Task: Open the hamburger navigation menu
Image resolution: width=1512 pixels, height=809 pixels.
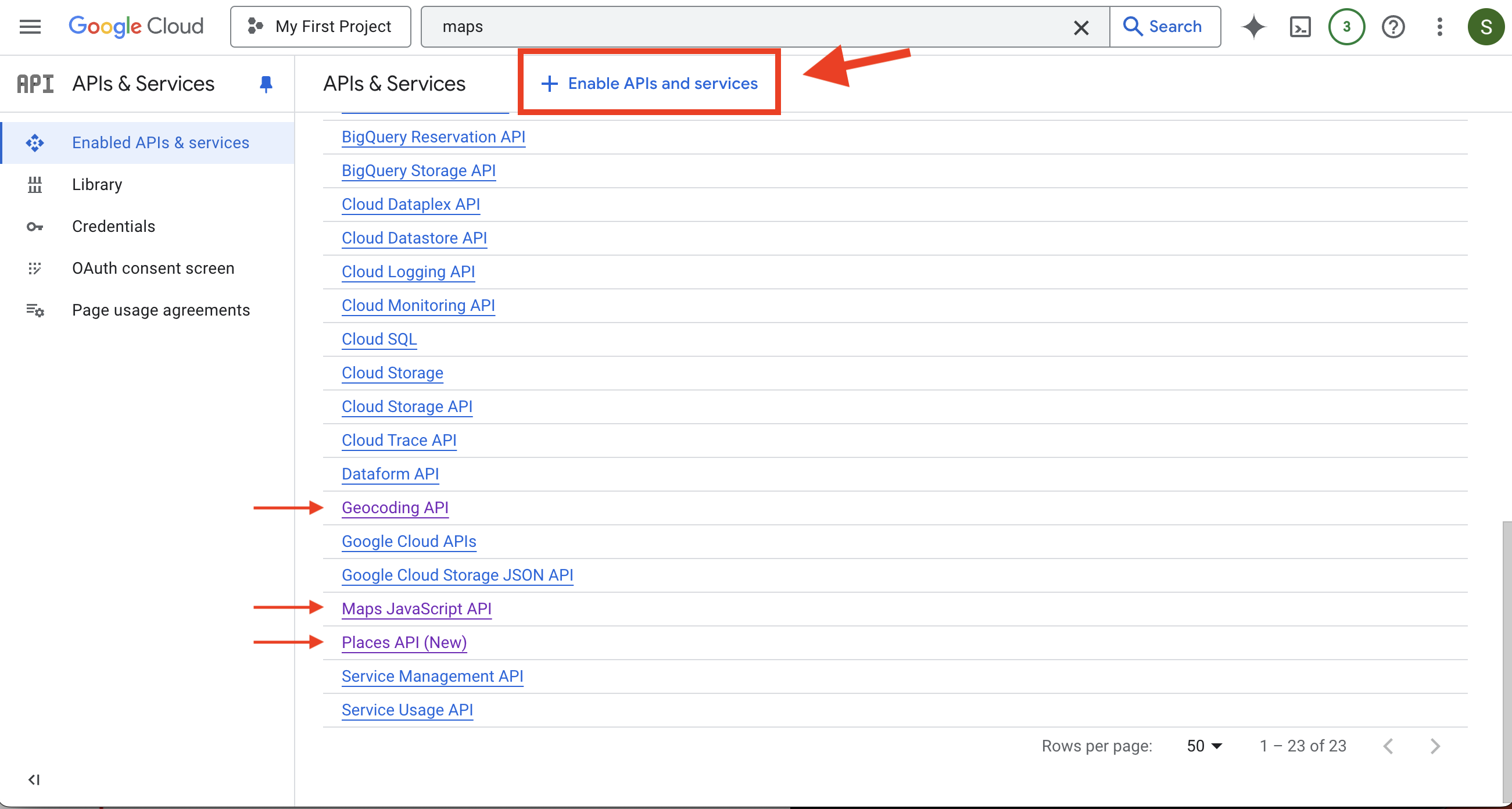Action: click(30, 26)
